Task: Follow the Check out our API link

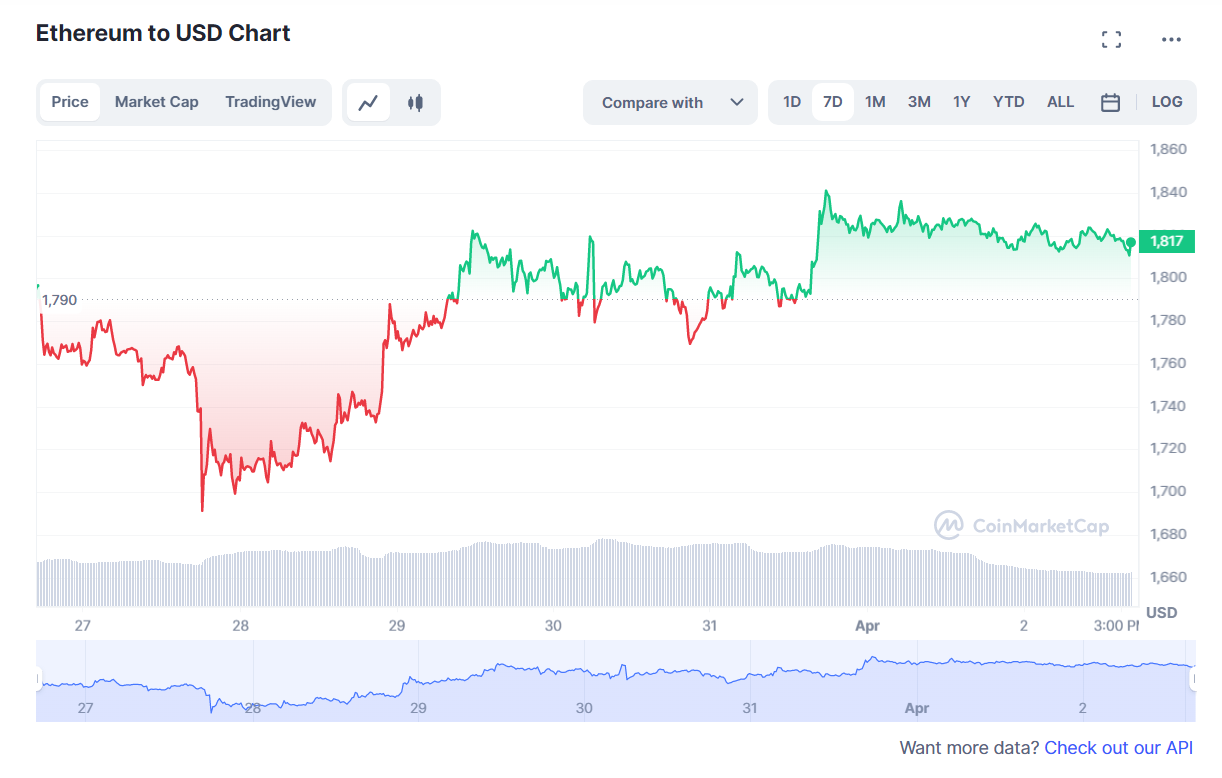Action: [1118, 748]
